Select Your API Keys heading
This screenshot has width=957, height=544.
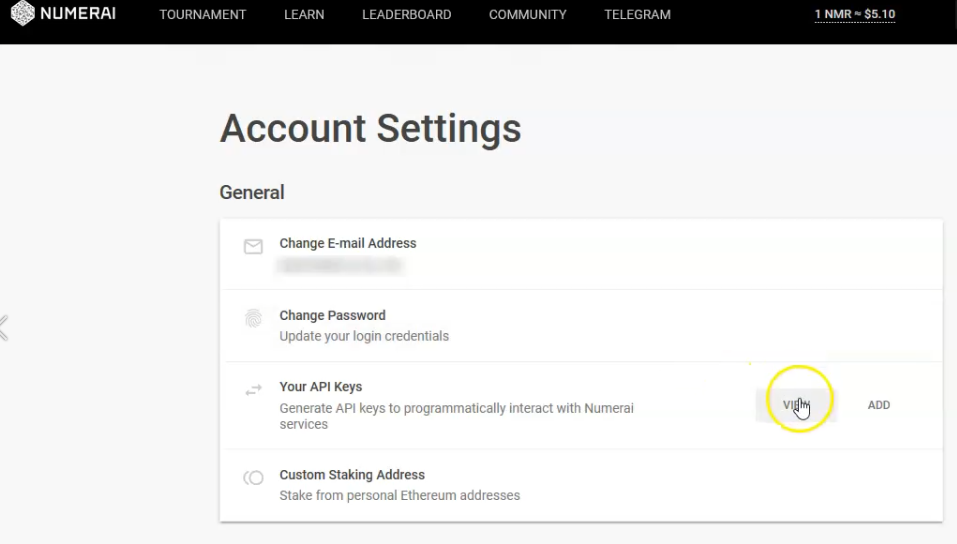(321, 386)
